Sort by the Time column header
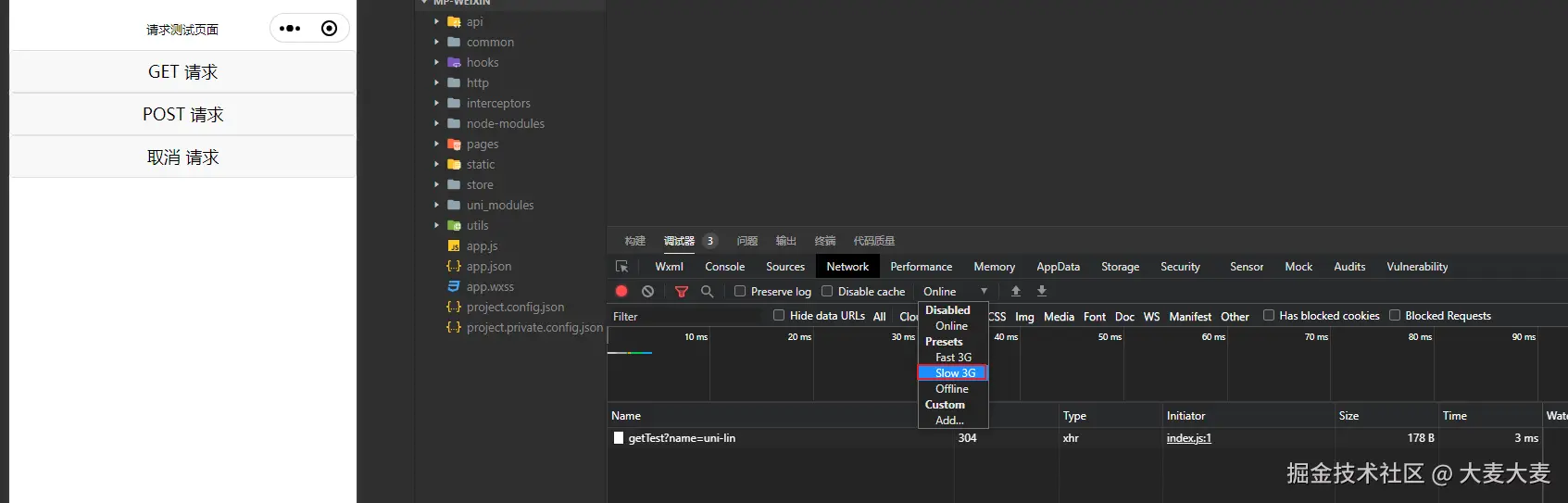 pyautogui.click(x=1490, y=416)
